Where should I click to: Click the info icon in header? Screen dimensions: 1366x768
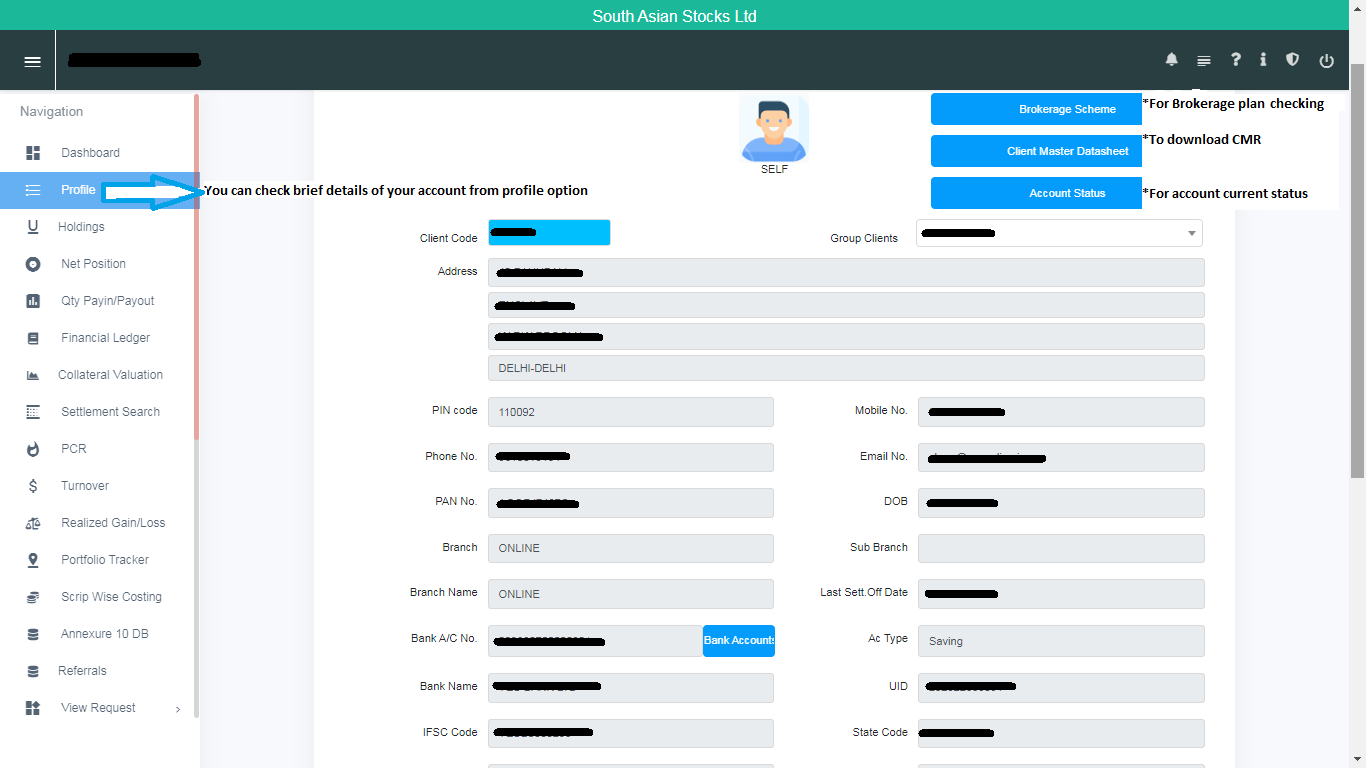[1263, 60]
